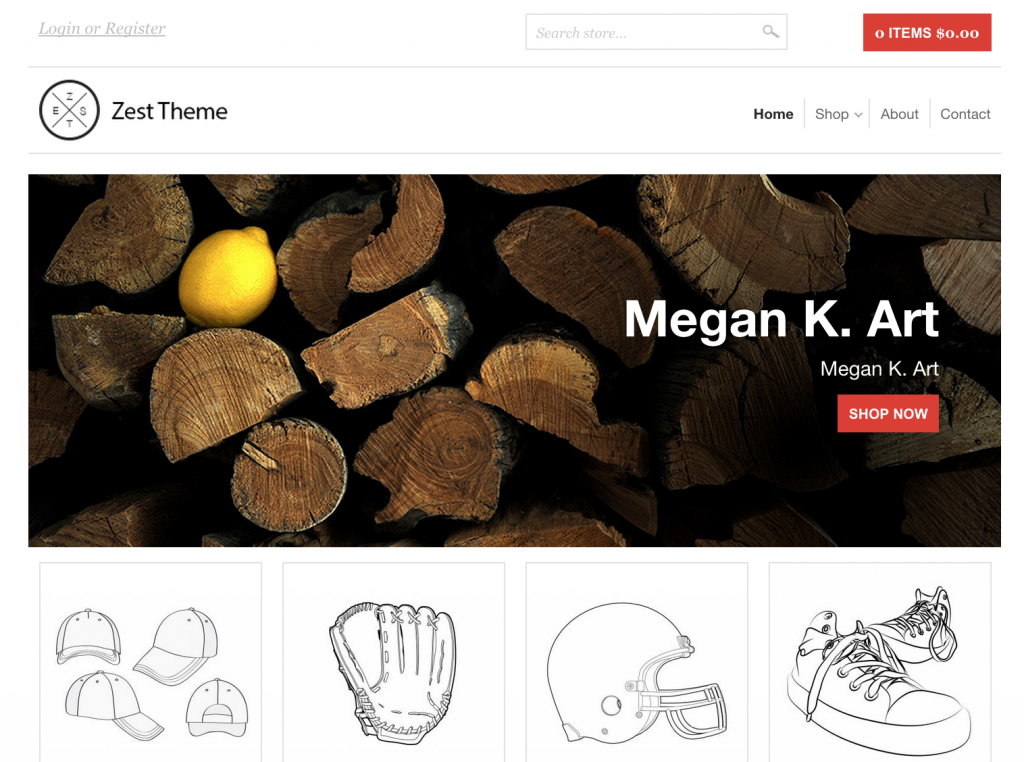Click the small Megan K. Art subtitle

(x=880, y=369)
